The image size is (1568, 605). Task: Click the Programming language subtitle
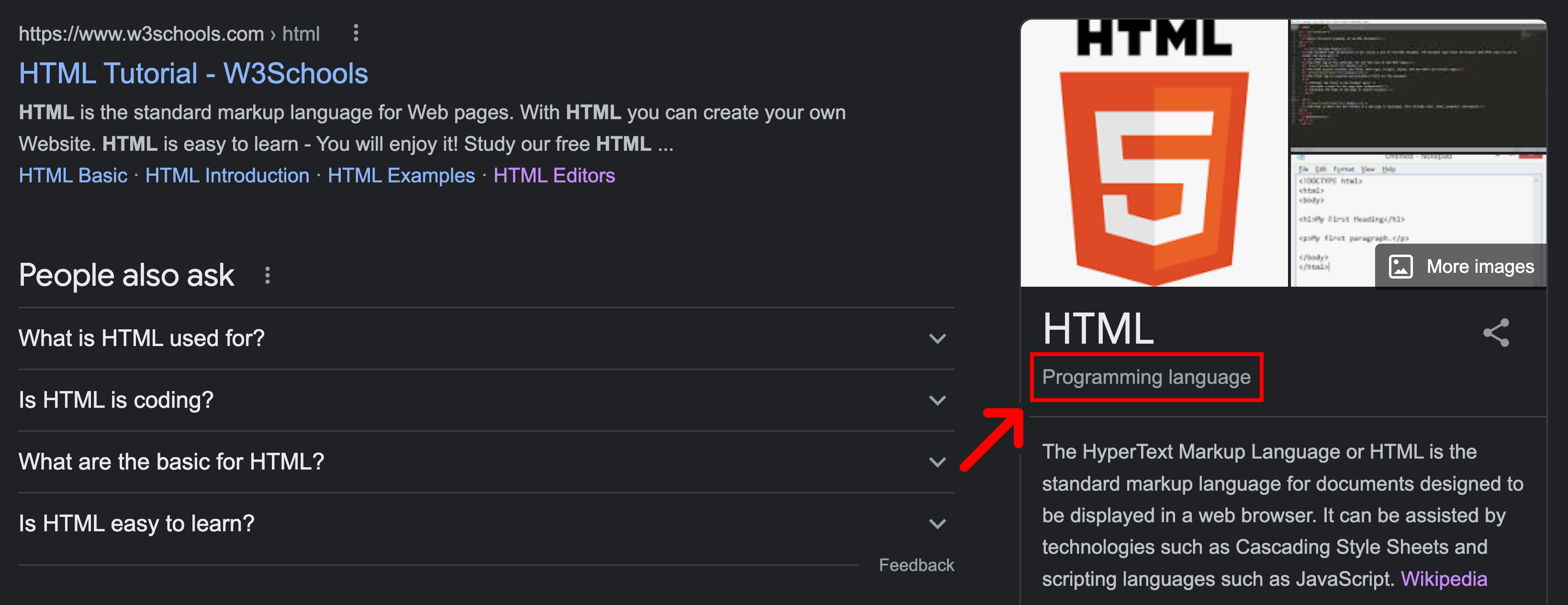(x=1146, y=377)
